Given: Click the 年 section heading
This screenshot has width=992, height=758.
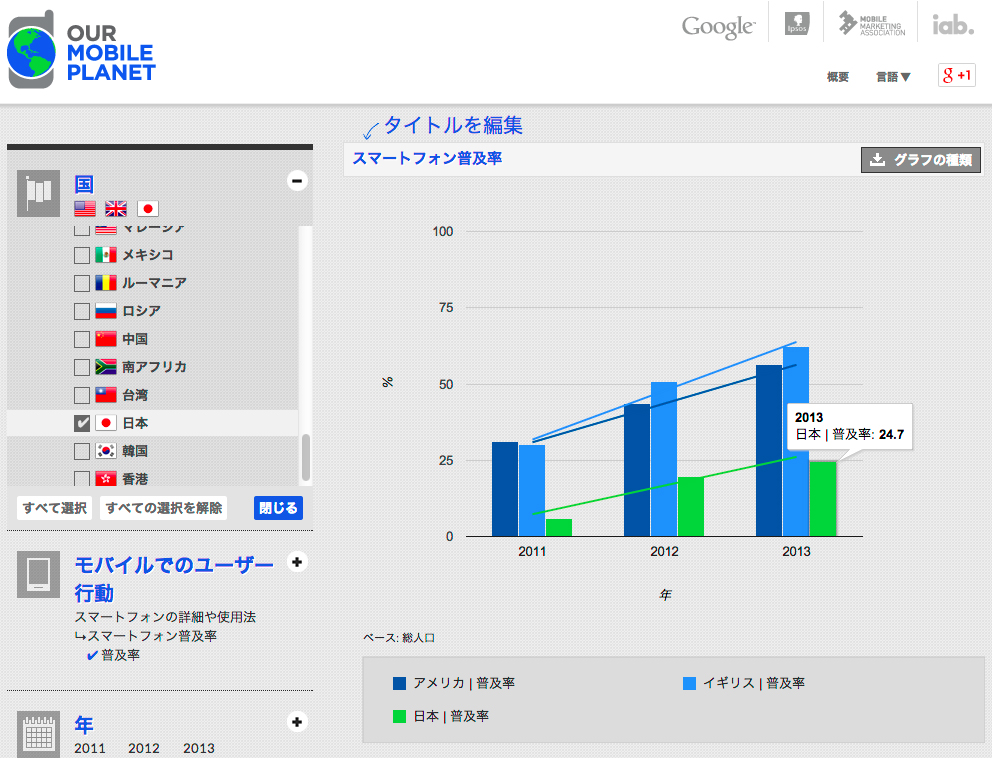Looking at the screenshot, I should 84,724.
